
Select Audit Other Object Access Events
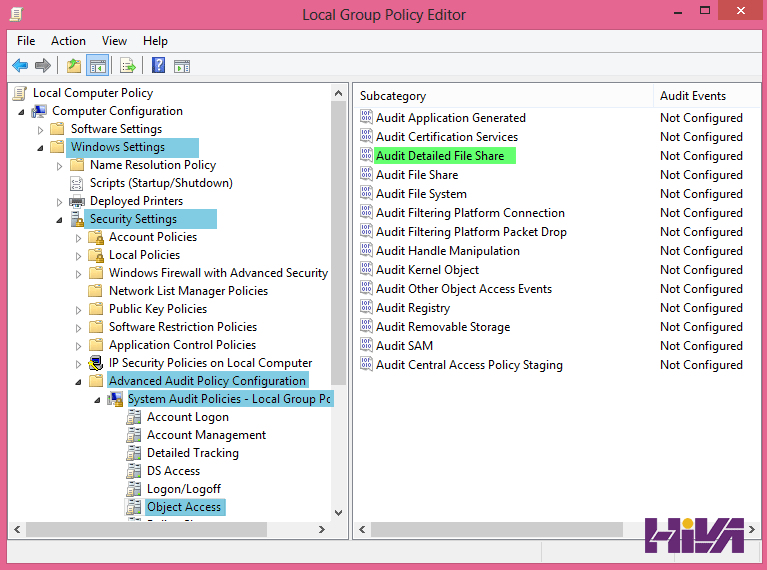pyautogui.click(x=464, y=289)
